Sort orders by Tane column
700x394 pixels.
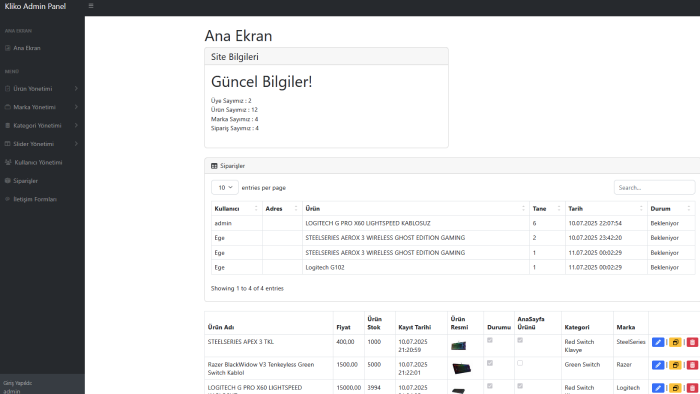pos(547,208)
